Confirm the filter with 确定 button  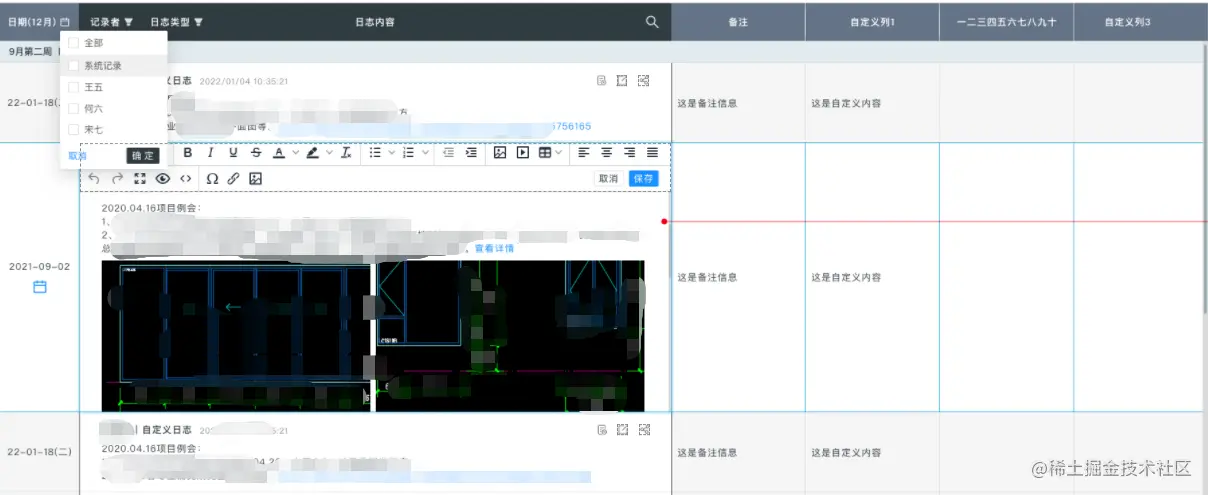click(143, 155)
